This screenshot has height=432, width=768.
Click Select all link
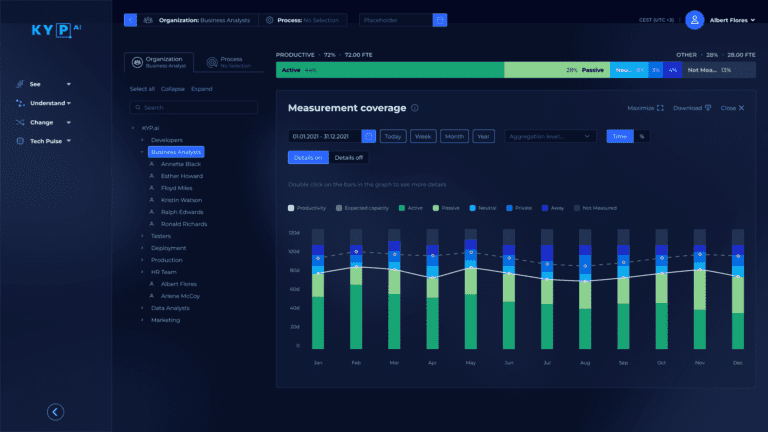click(142, 89)
